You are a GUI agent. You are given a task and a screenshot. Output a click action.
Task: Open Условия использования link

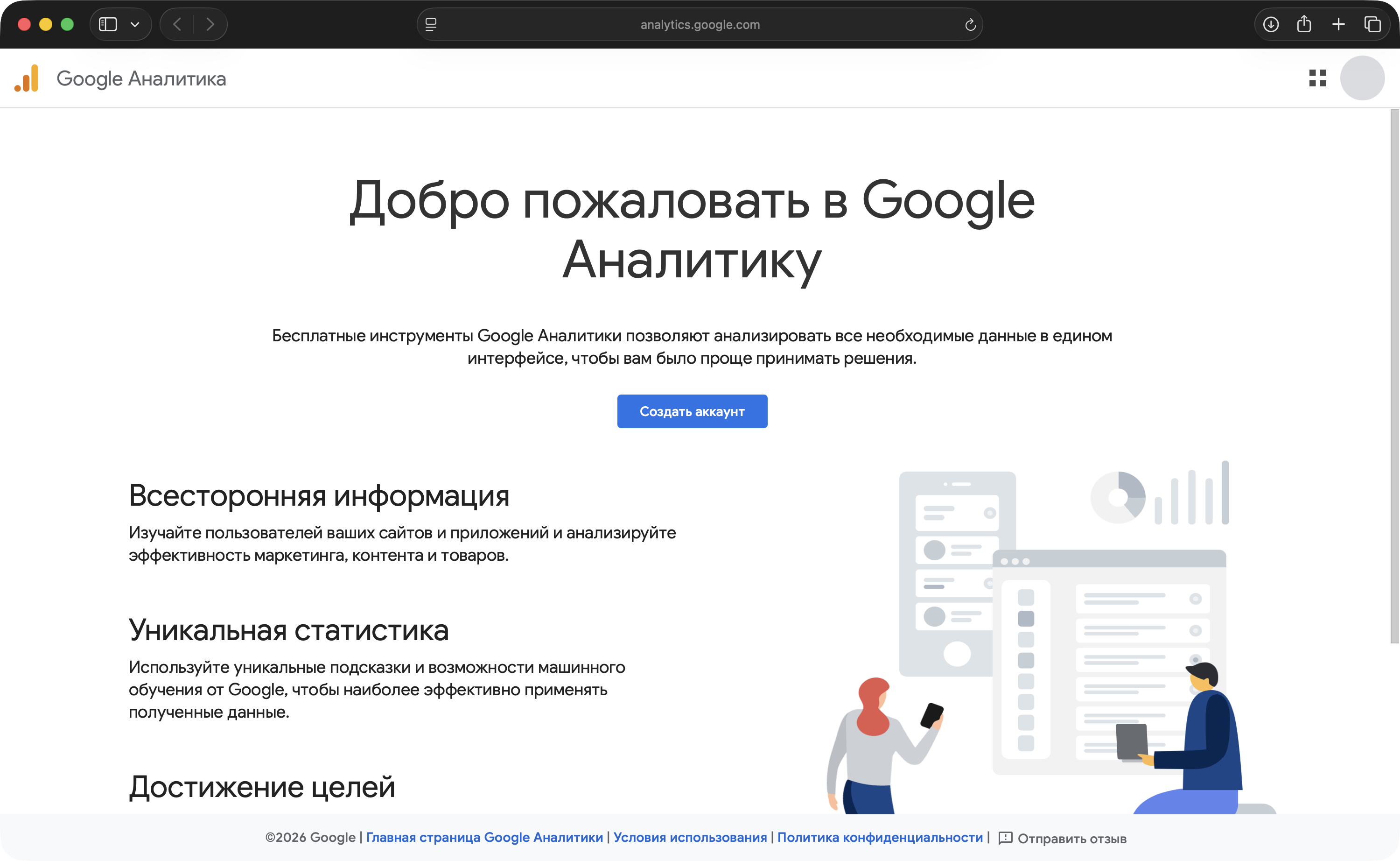[690, 837]
